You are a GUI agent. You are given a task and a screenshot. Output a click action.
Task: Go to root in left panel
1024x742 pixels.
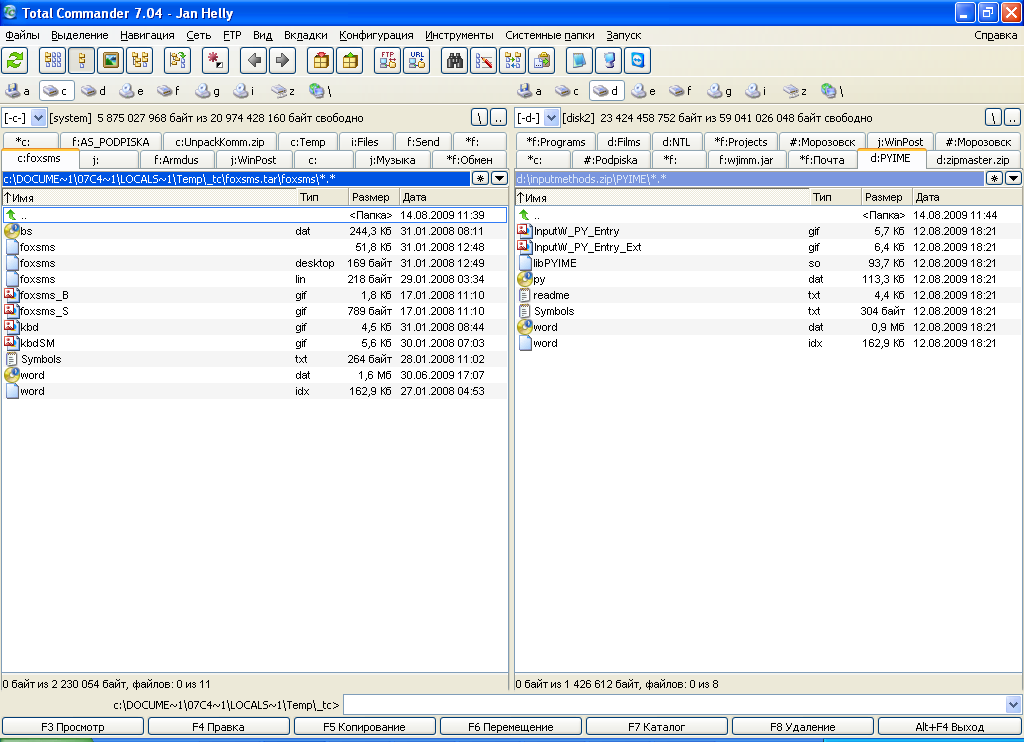coord(479,118)
